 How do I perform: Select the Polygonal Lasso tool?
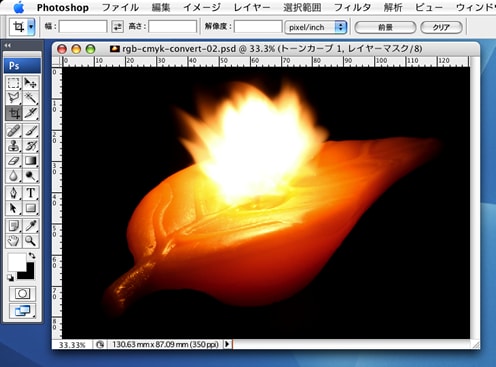click(14, 97)
